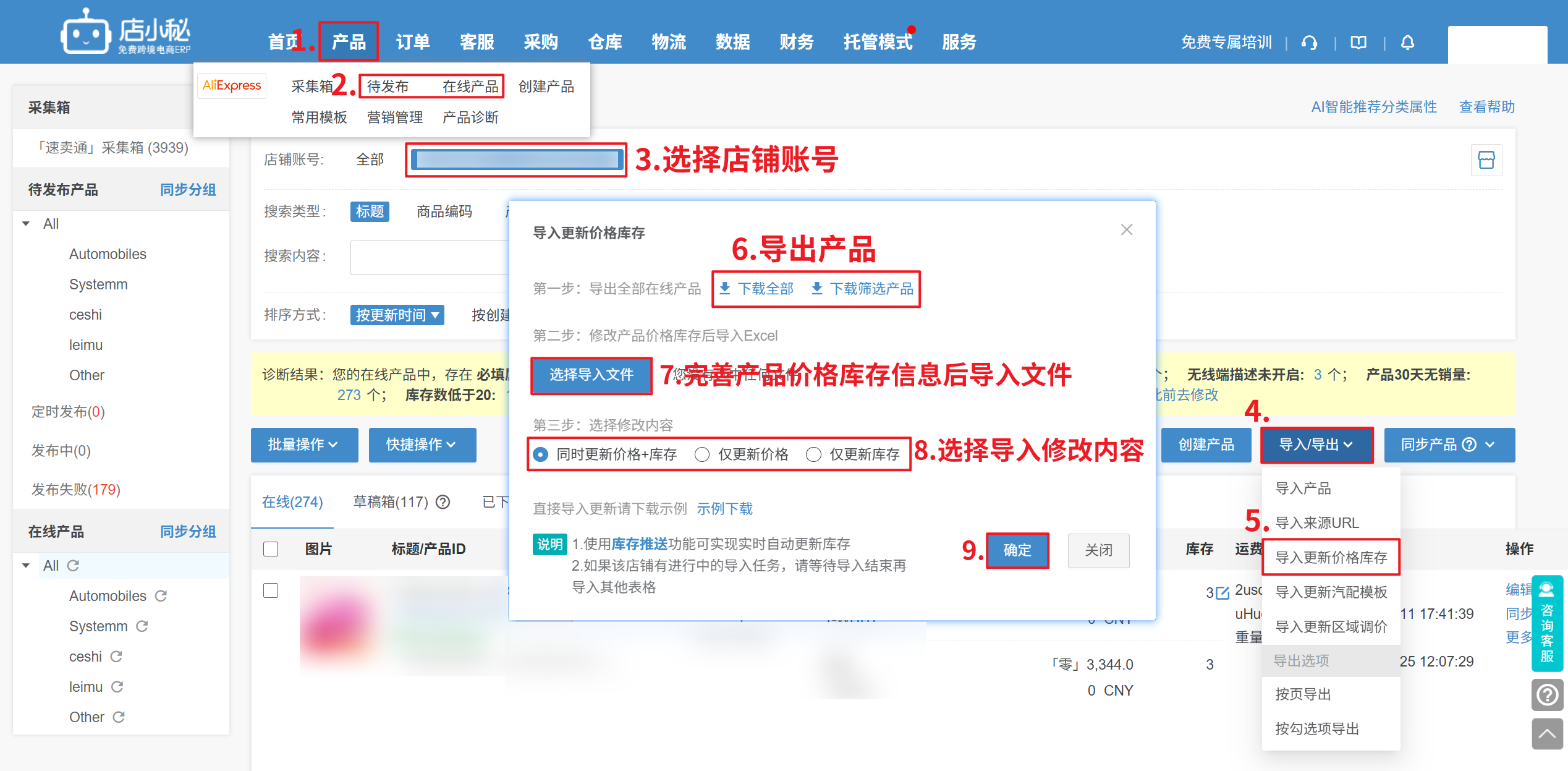Click the headset customer support icon

(1309, 43)
